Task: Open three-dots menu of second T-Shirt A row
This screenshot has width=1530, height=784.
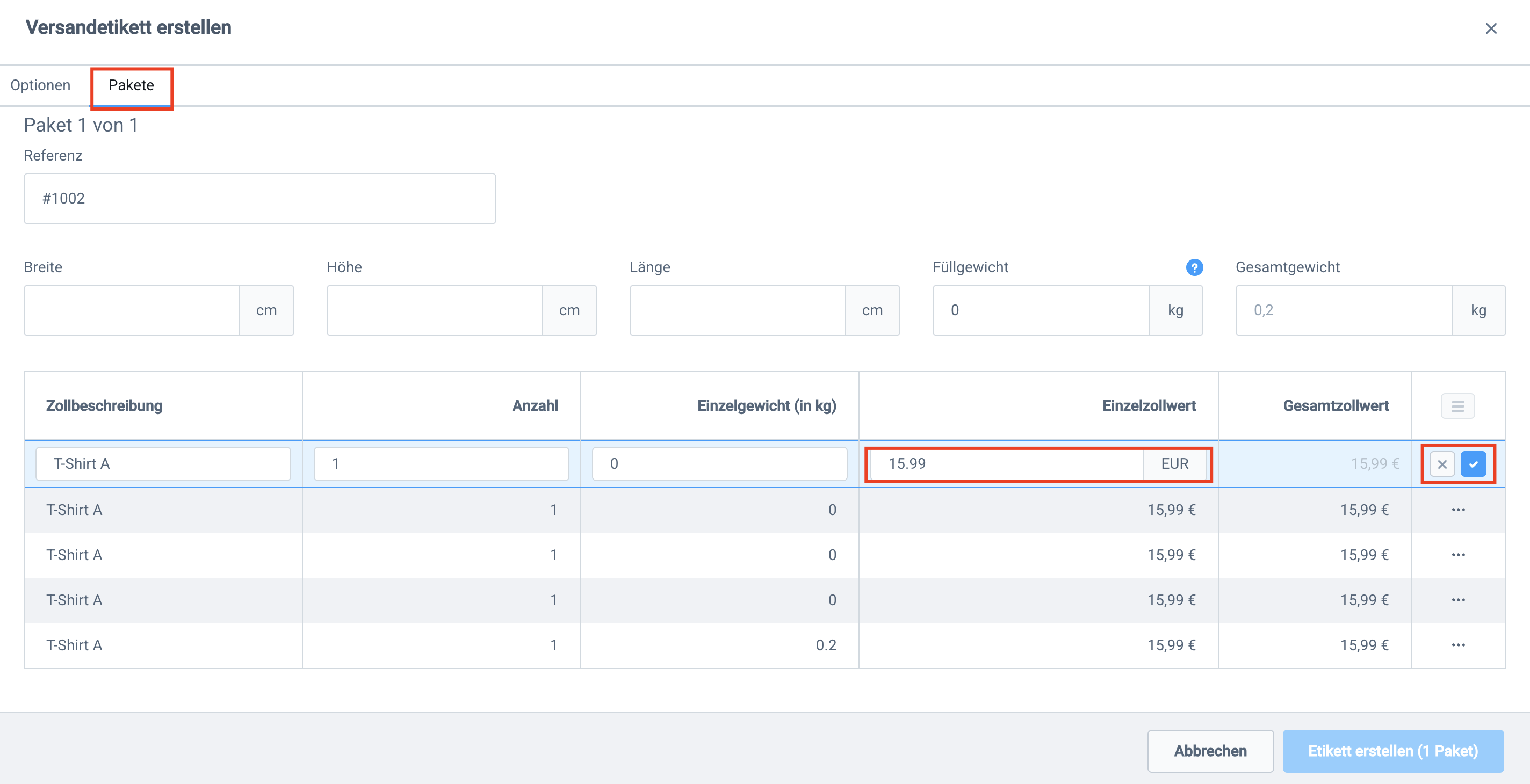Action: (x=1458, y=555)
